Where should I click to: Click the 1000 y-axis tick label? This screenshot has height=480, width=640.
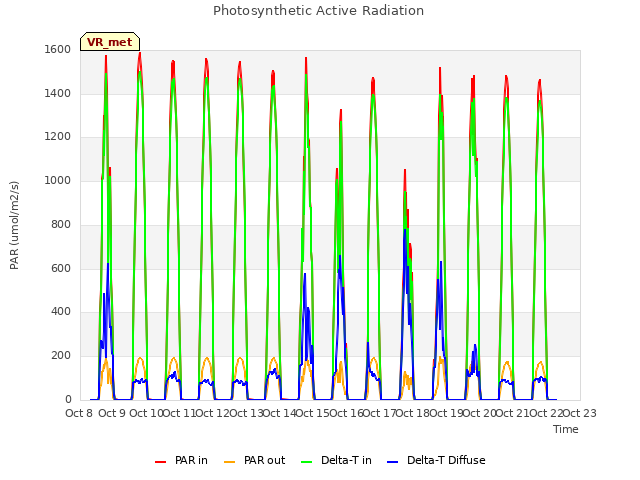(58, 180)
